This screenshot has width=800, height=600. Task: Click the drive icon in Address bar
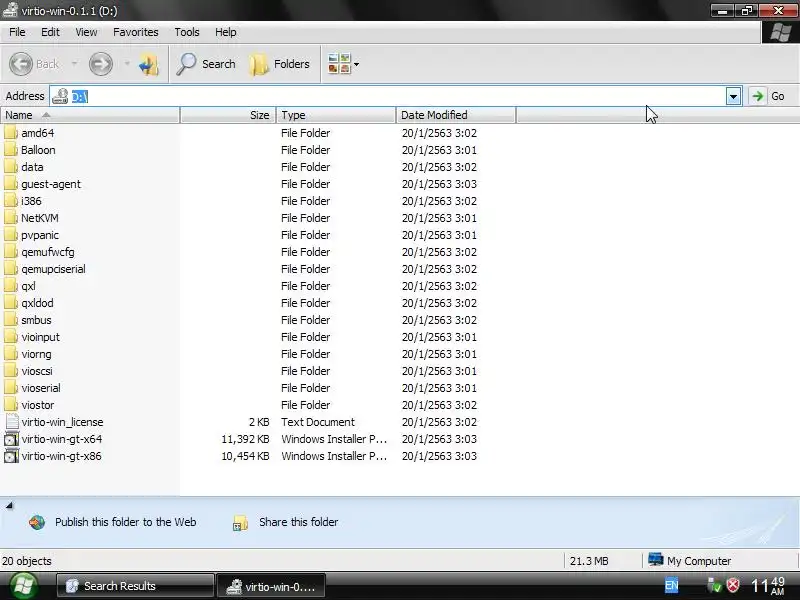[x=60, y=96]
